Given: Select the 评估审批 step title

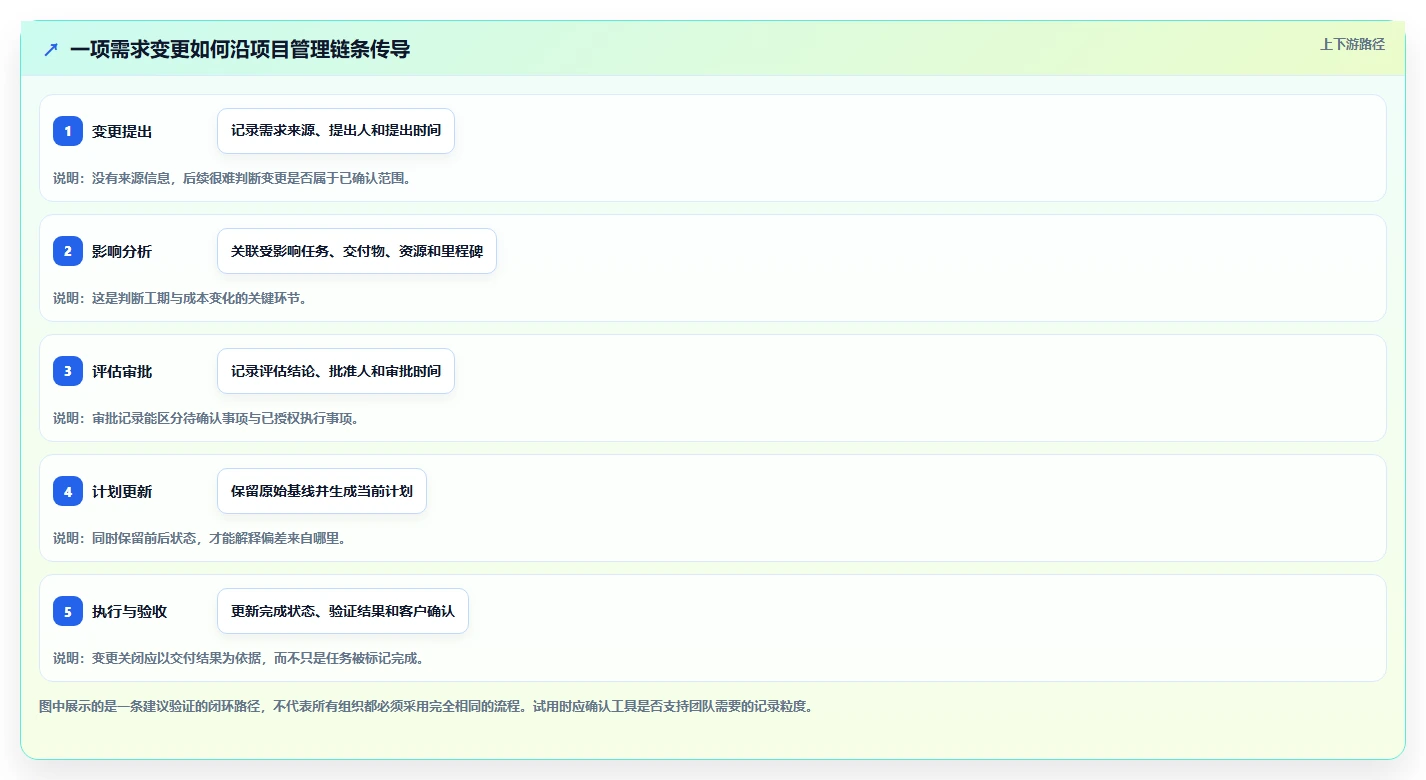Looking at the screenshot, I should (122, 372).
